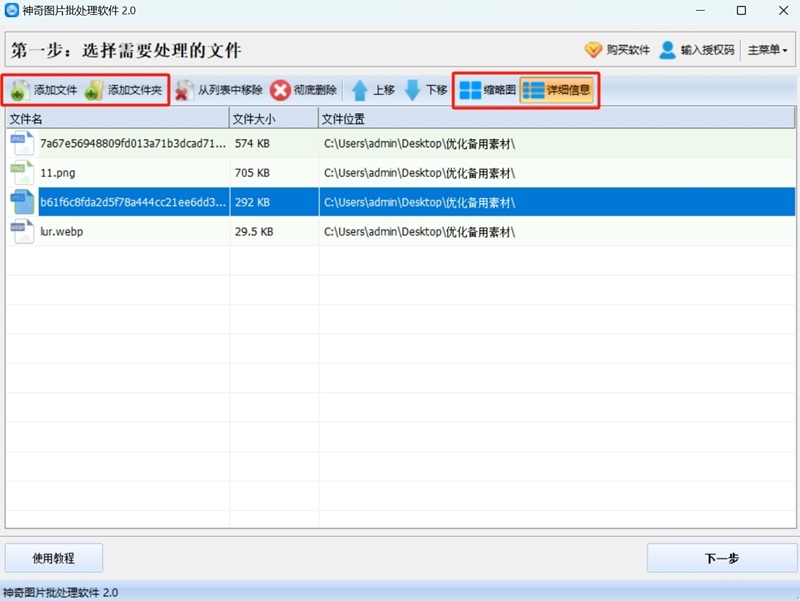The height and width of the screenshot is (601, 800).
Task: Click the WEBP icon of lur.webp
Action: click(x=22, y=231)
